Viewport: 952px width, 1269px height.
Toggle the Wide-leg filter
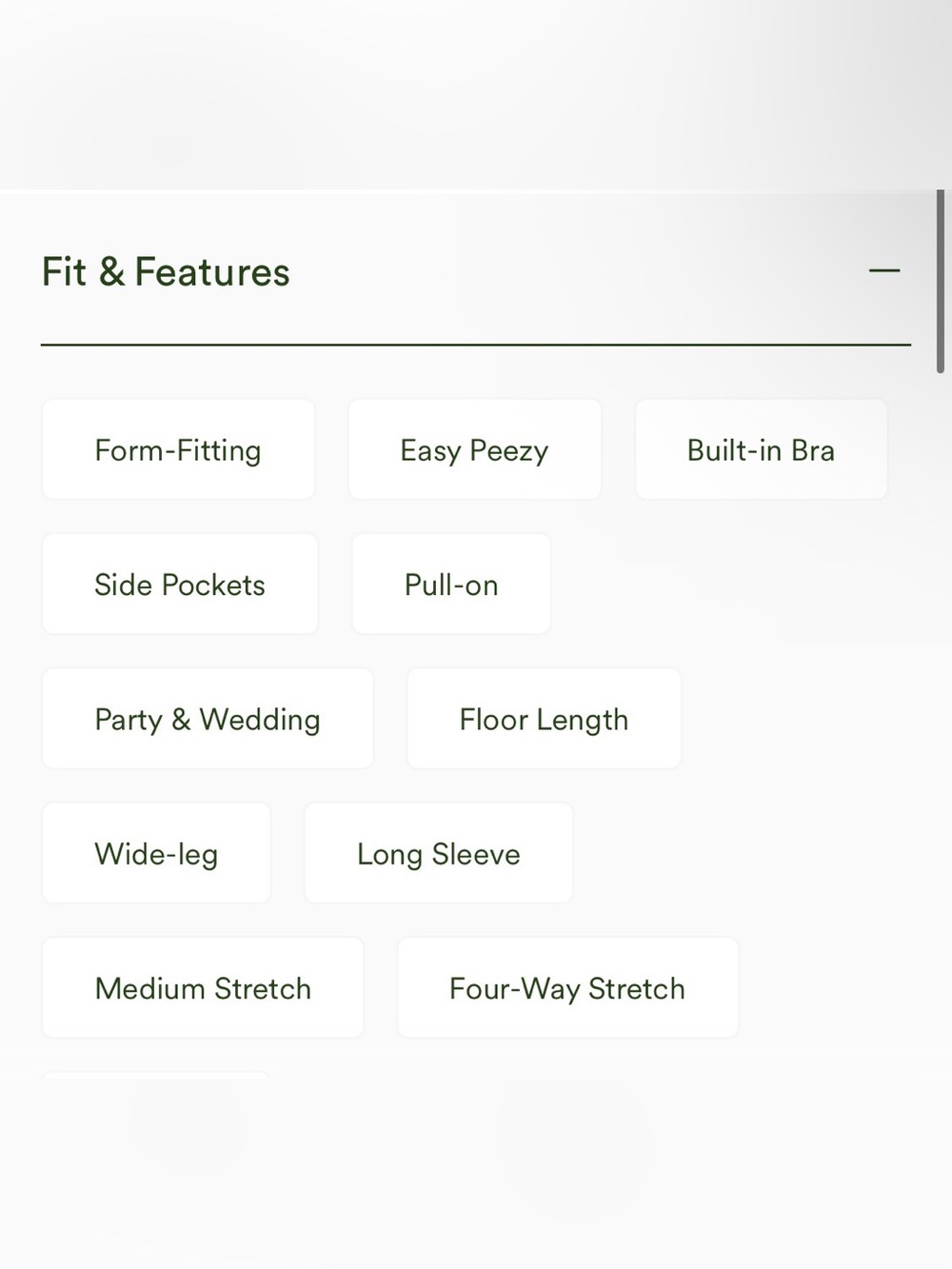point(156,853)
